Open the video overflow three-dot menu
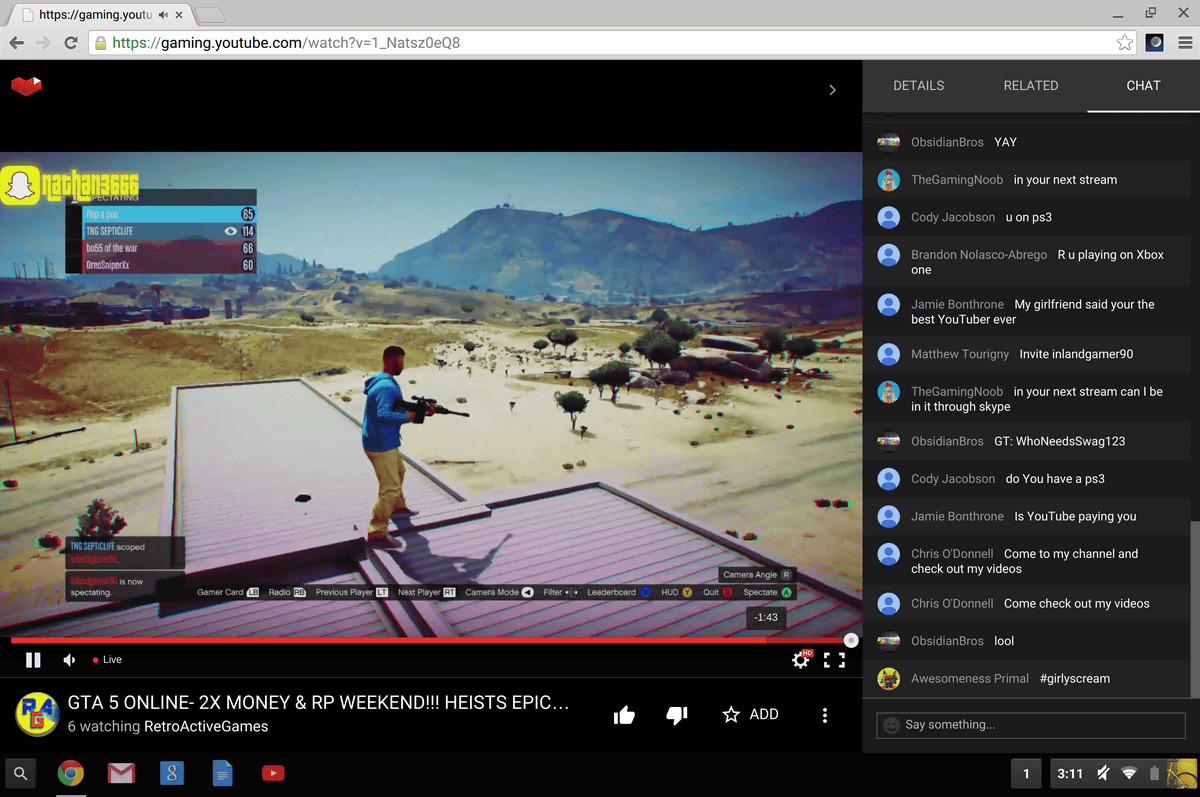The image size is (1200, 797). (825, 713)
